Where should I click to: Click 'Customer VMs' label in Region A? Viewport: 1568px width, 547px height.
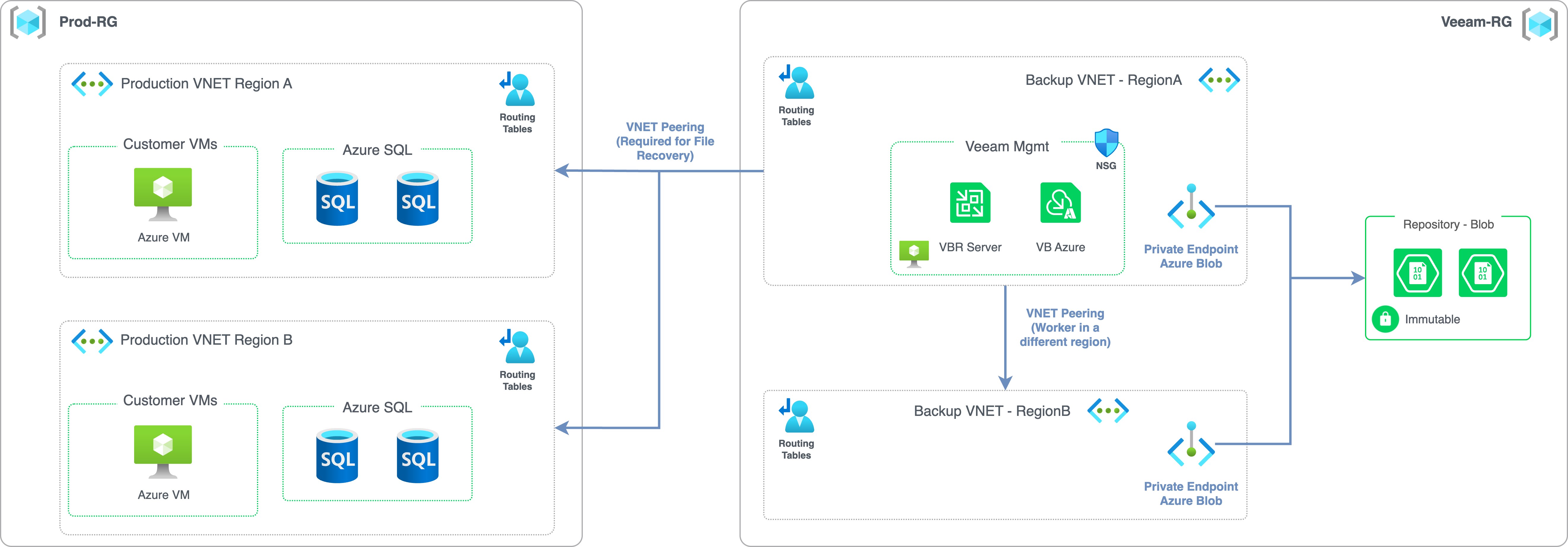pos(170,144)
